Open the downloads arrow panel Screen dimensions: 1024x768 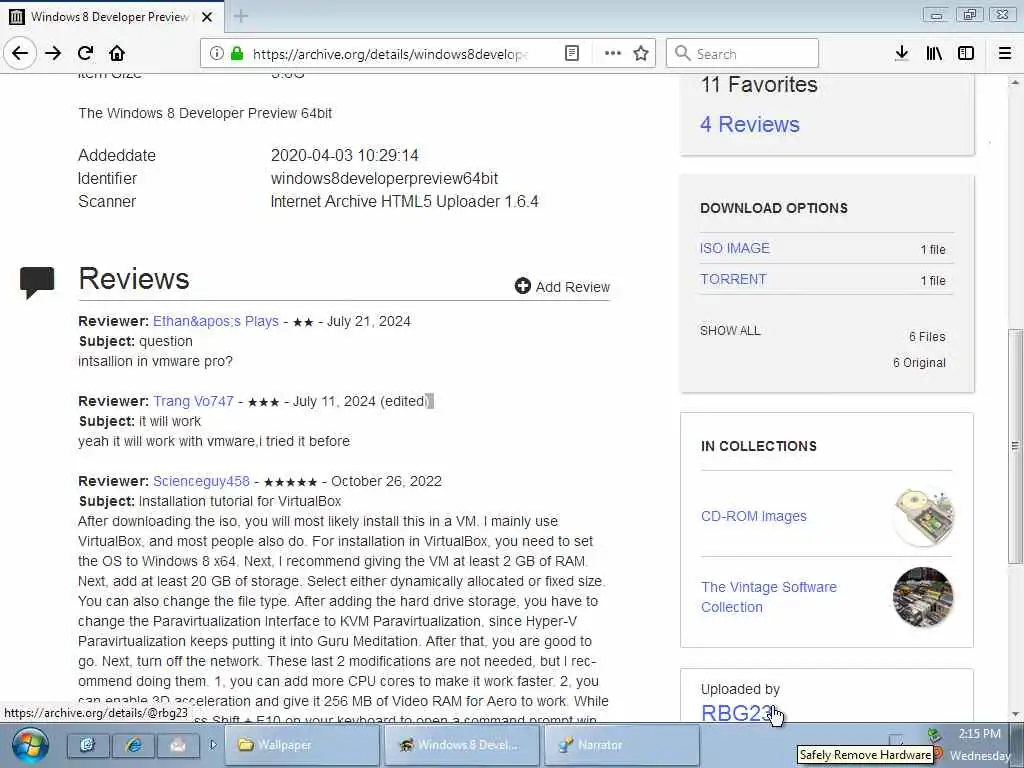901,54
